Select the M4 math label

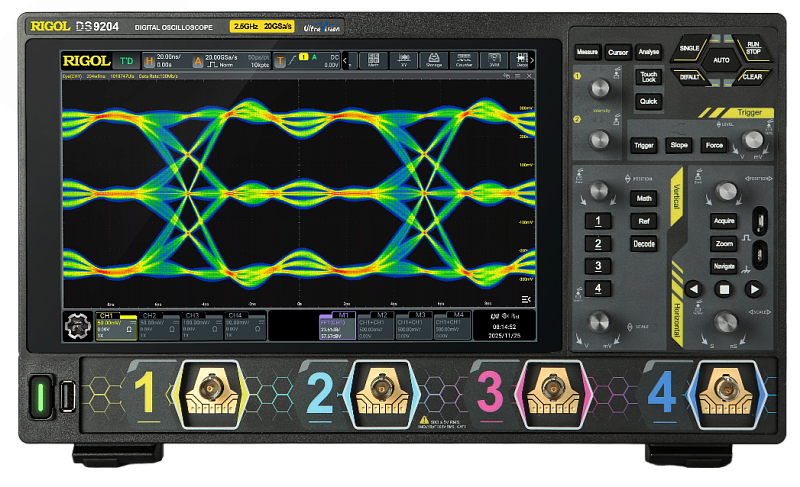(x=459, y=315)
